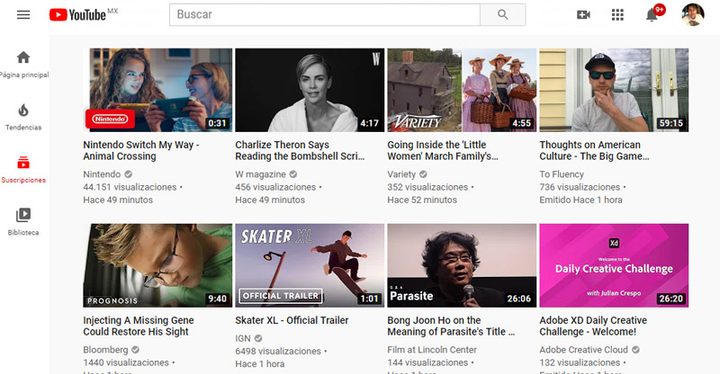Click Adobe Creative Cloud's verified badge
This screenshot has width=720, height=374.
coord(636,350)
